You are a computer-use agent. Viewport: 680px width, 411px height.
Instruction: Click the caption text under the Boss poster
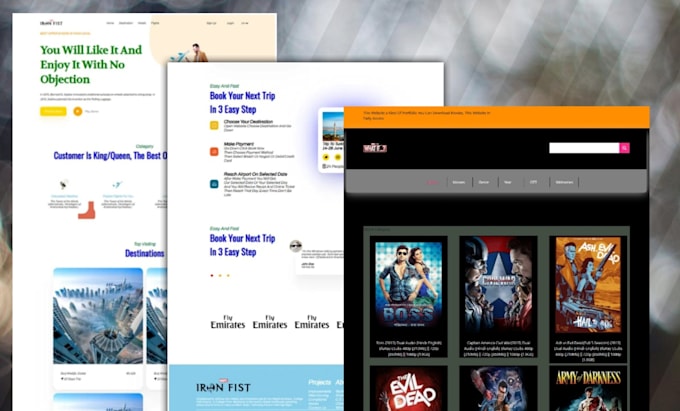(409, 348)
